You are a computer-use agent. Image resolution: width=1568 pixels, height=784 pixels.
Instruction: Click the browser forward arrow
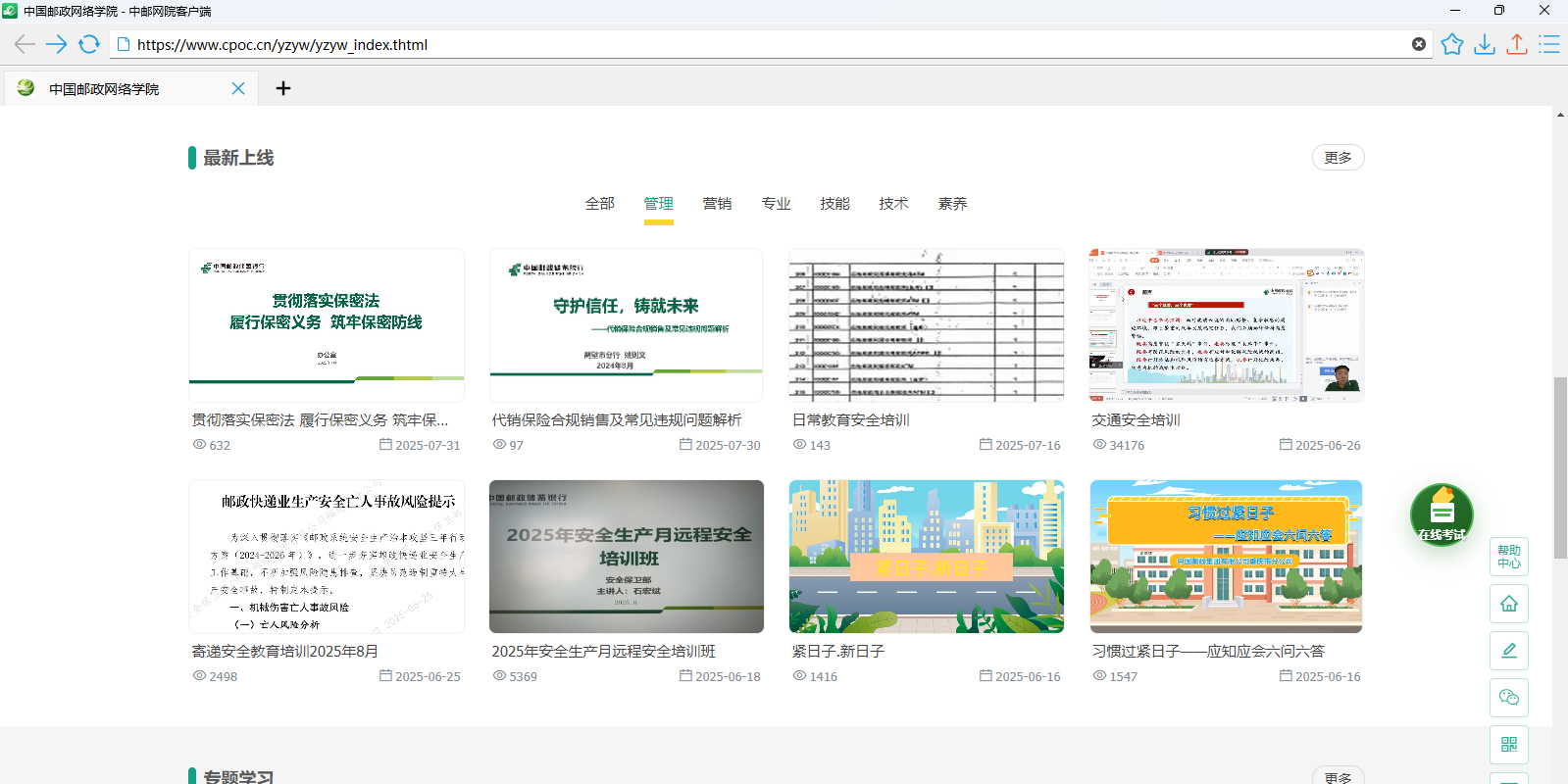coord(57,44)
